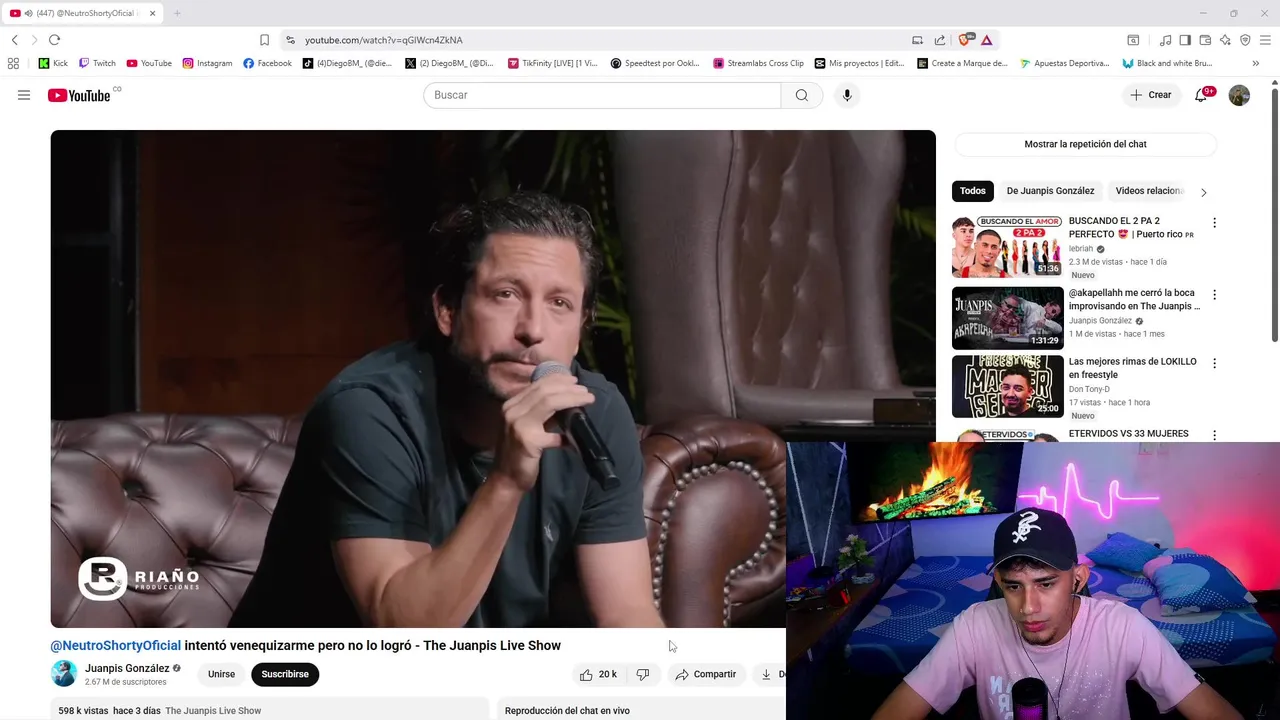Viewport: 1280px width, 720px height.
Task: Open the Juanpis González channel avatar
Action: tap(64, 674)
